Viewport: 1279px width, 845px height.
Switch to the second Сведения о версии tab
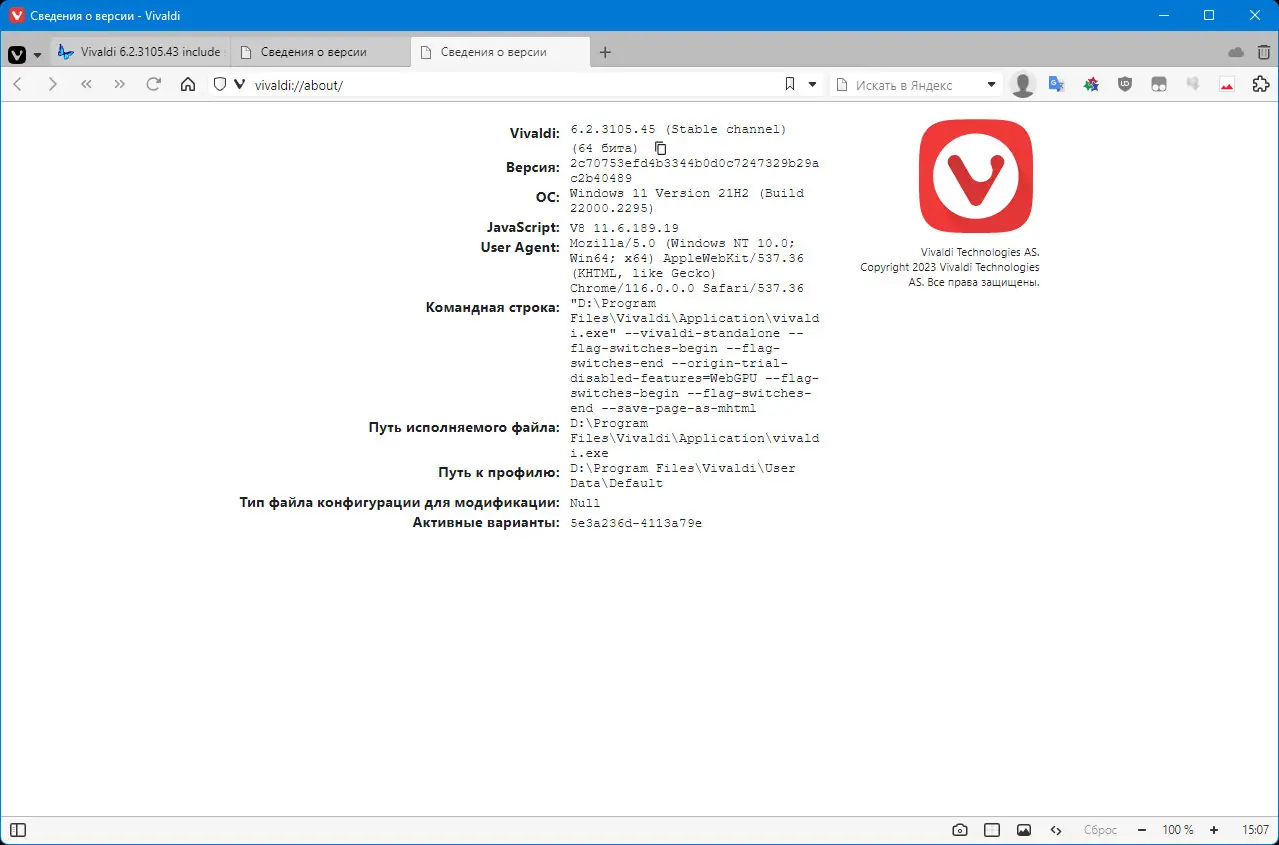click(320, 52)
